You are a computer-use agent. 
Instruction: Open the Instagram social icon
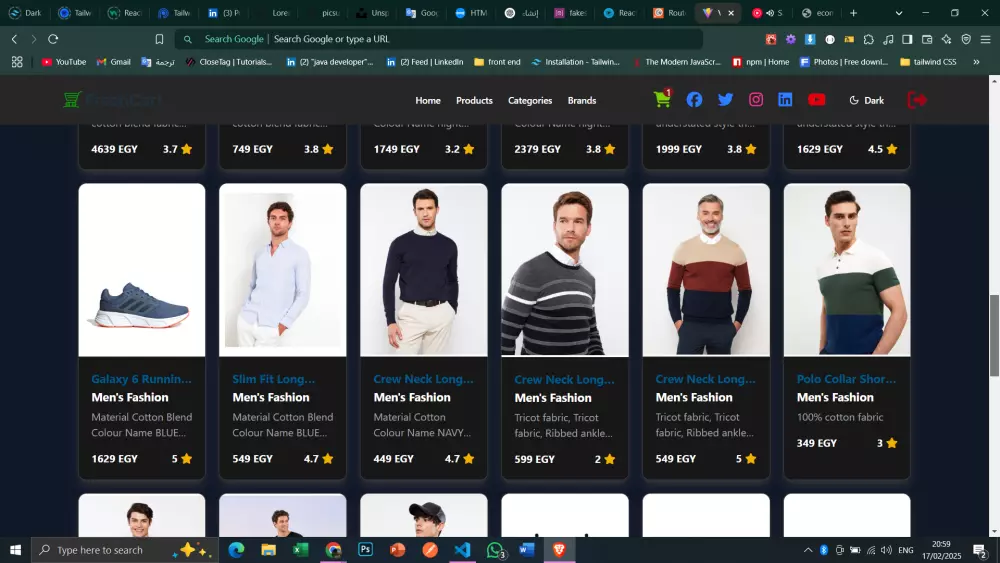click(756, 99)
